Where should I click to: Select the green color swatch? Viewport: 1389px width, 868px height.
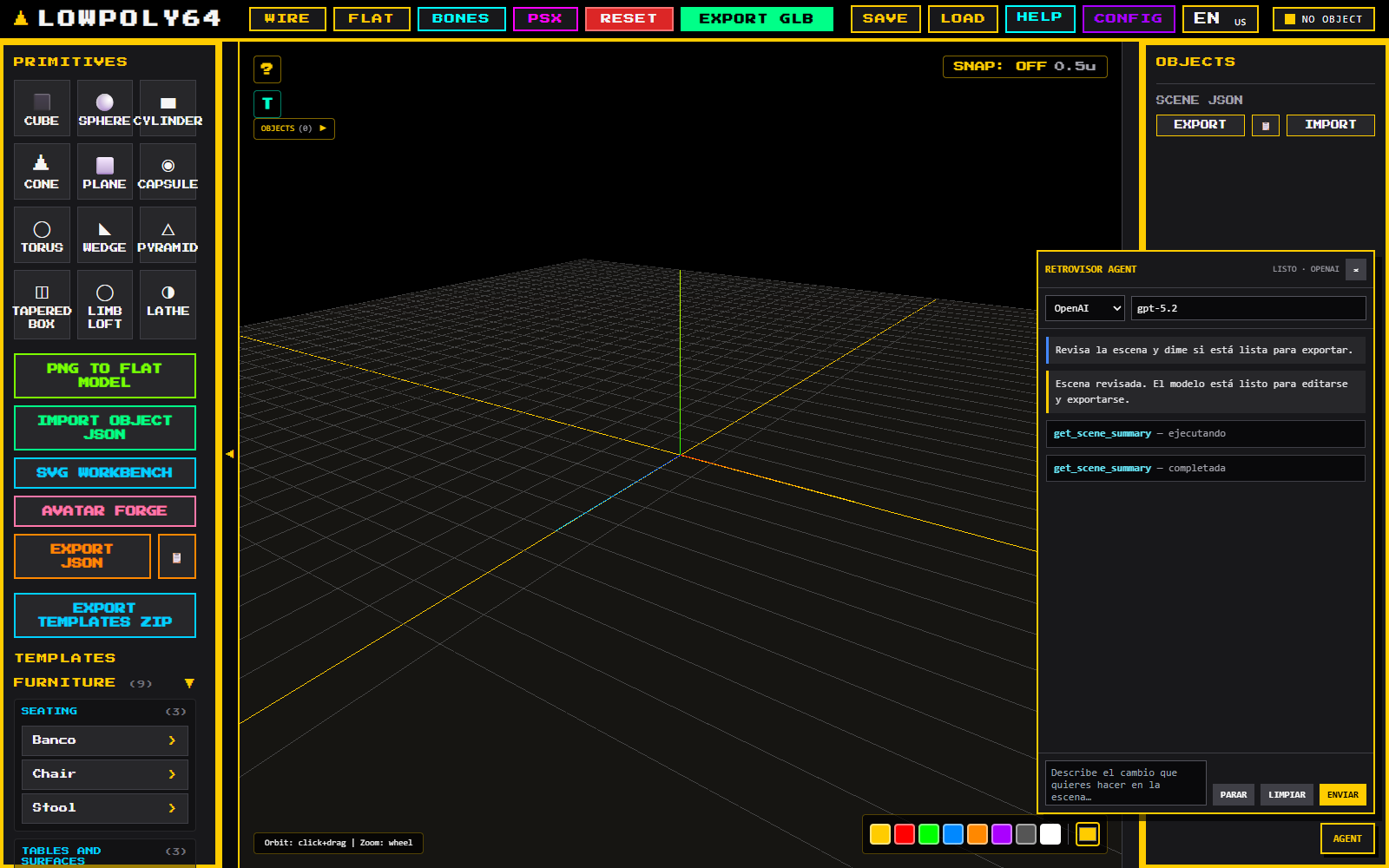929,834
